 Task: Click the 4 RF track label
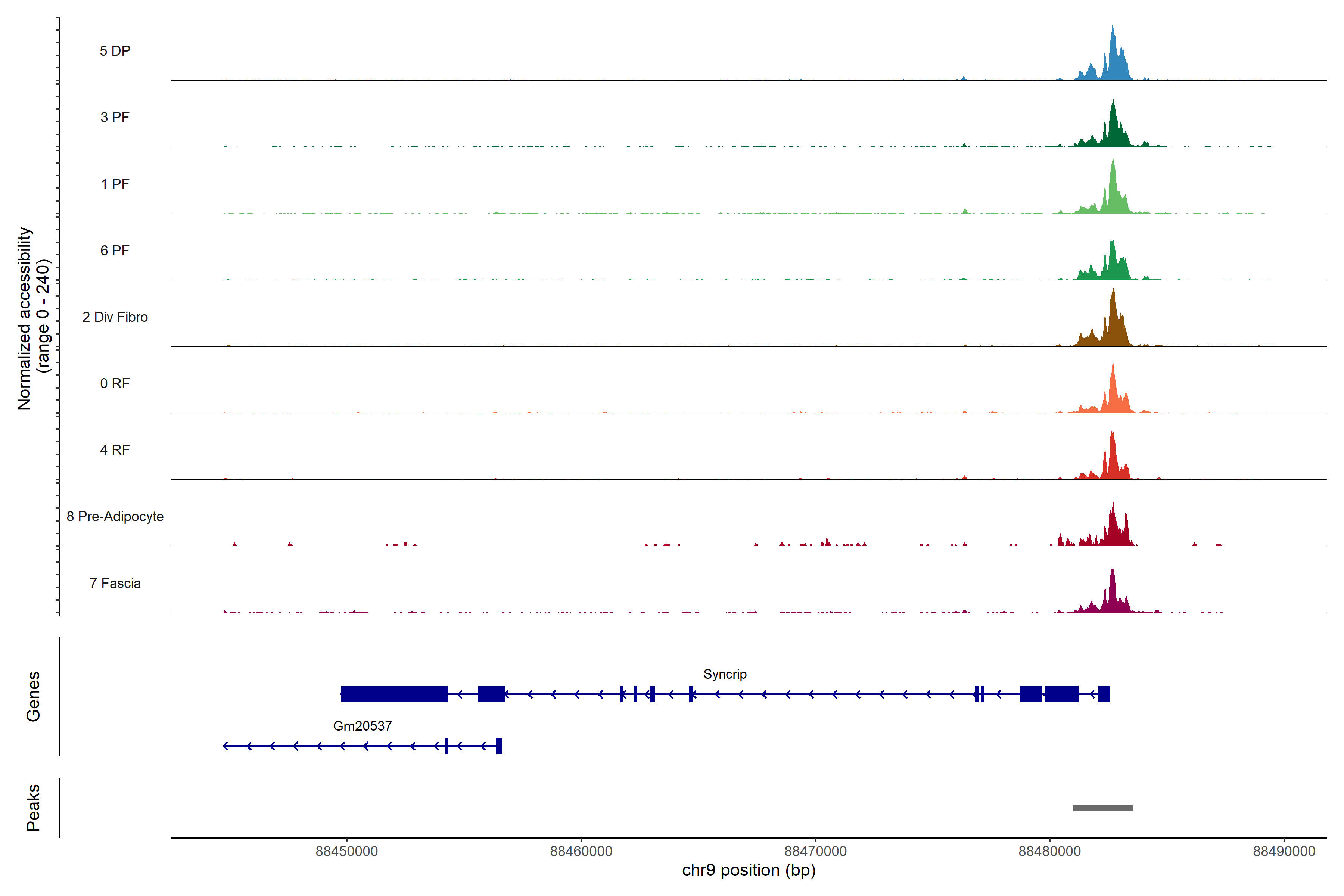coord(115,450)
